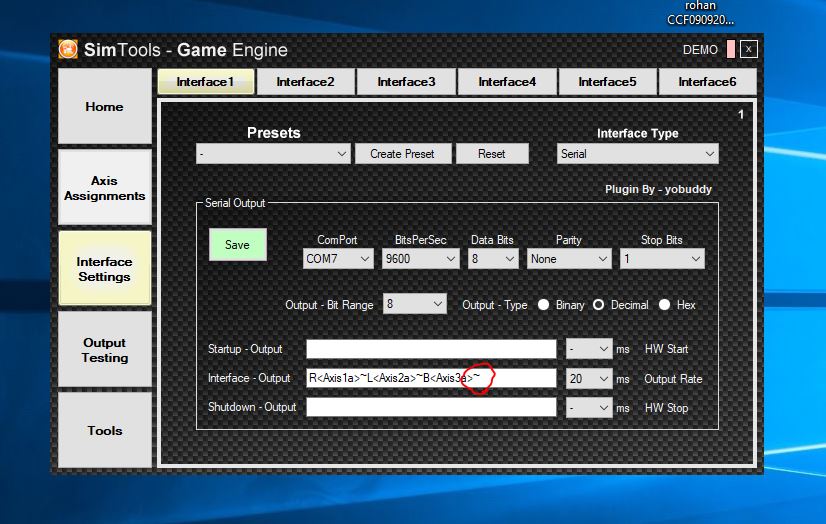Switch to the Interface5 tab
The height and width of the screenshot is (524, 826).
[607, 82]
